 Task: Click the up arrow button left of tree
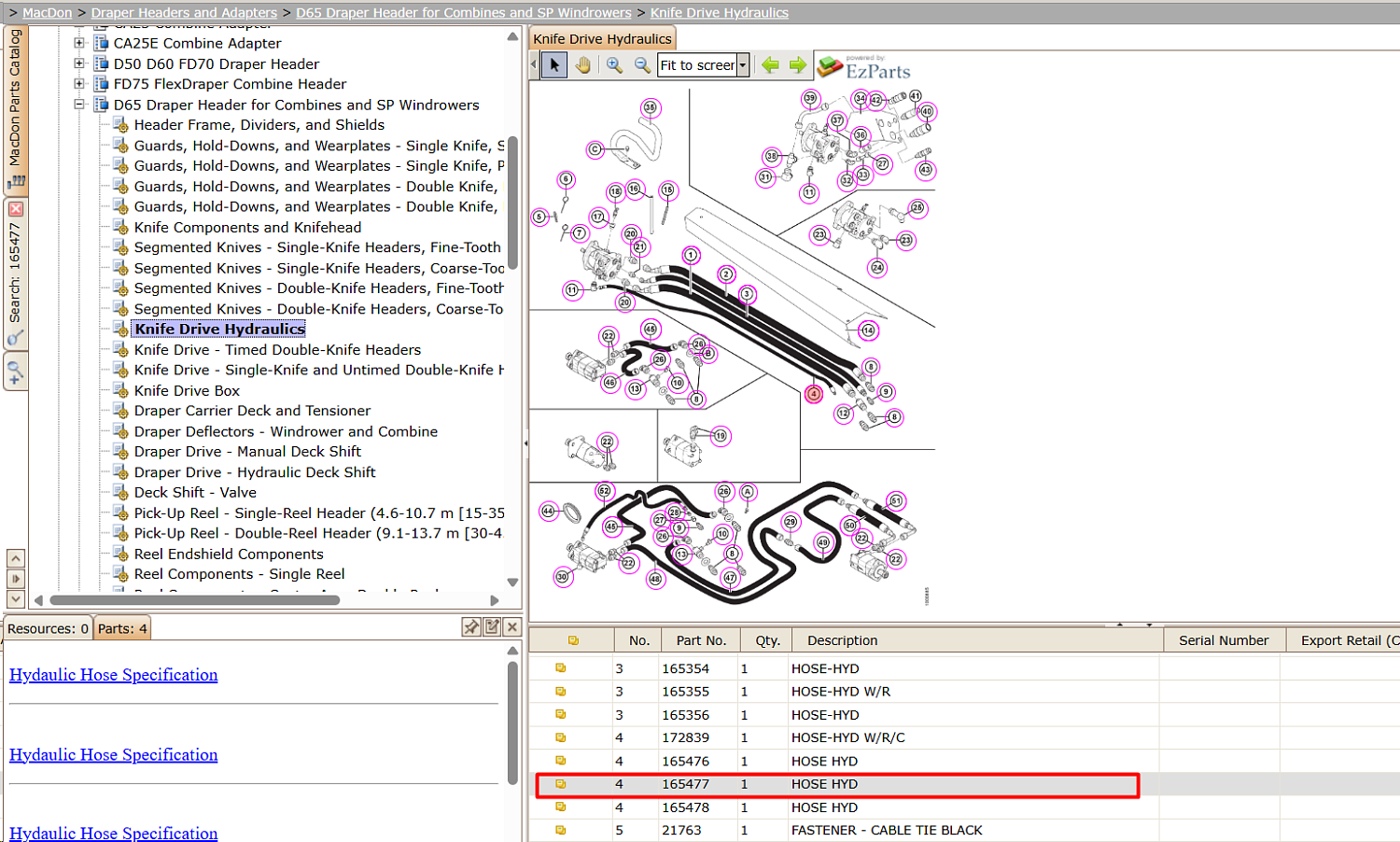click(16, 558)
